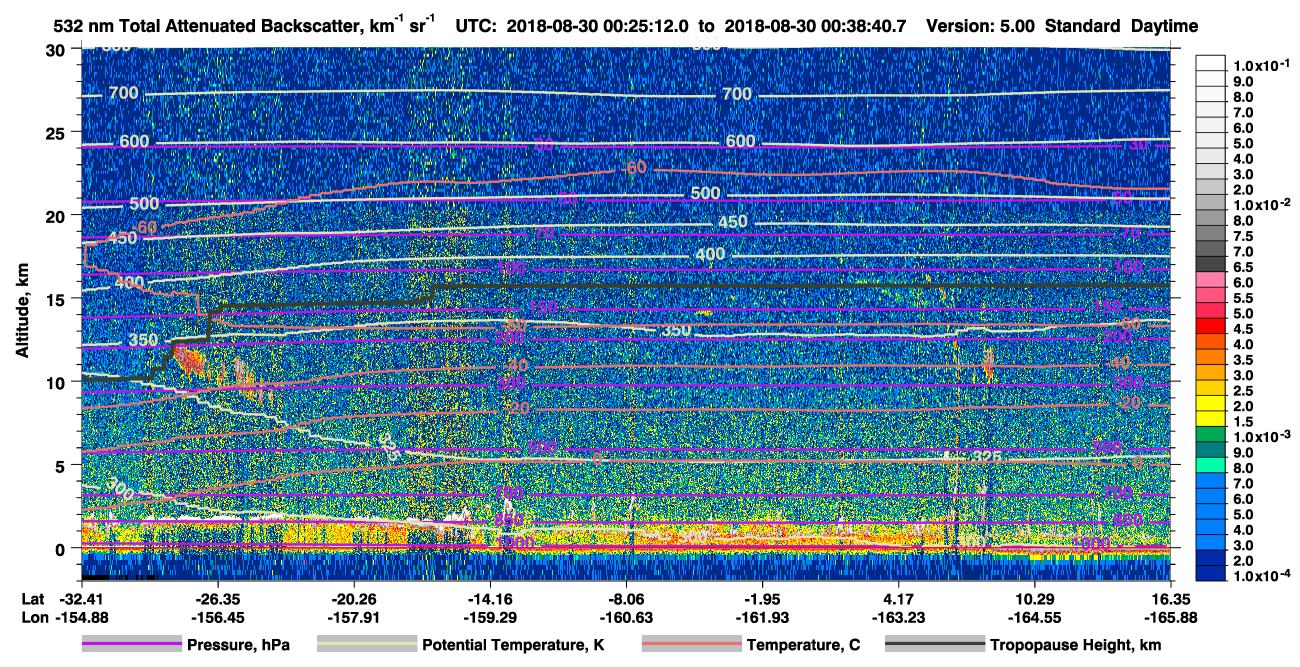Click the dark Tropopause Height line sample in the legend

pyautogui.click(x=936, y=645)
